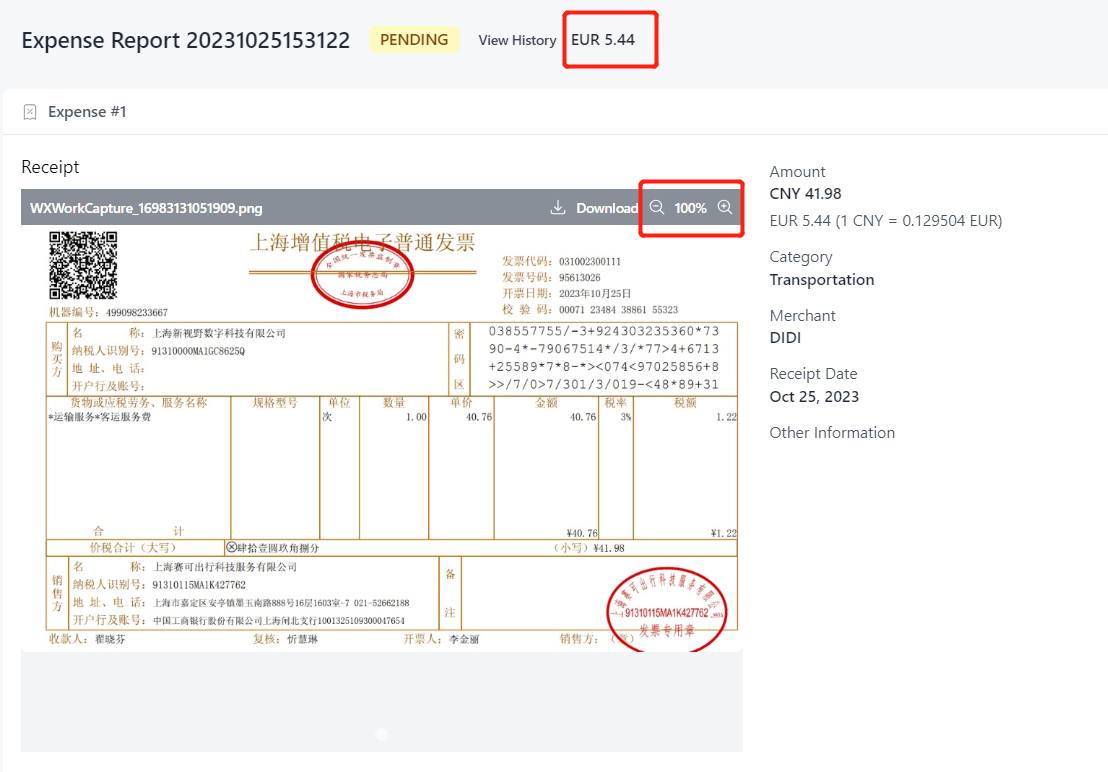Click the Receipt Date field label

click(x=813, y=374)
